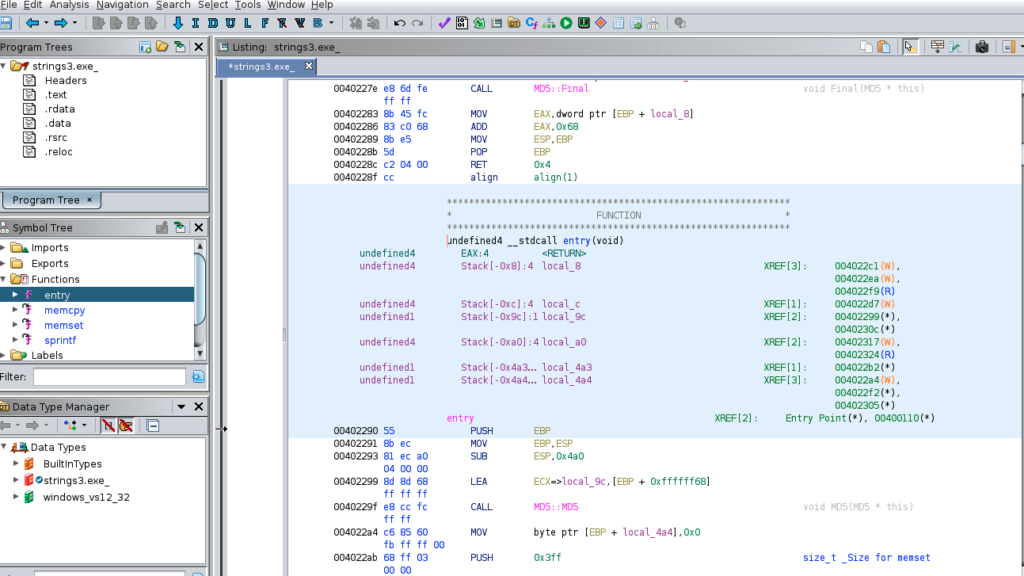Image resolution: width=1024 pixels, height=576 pixels.
Task: Expand the Exports folder in Symbol Tree
Action: tap(4, 263)
